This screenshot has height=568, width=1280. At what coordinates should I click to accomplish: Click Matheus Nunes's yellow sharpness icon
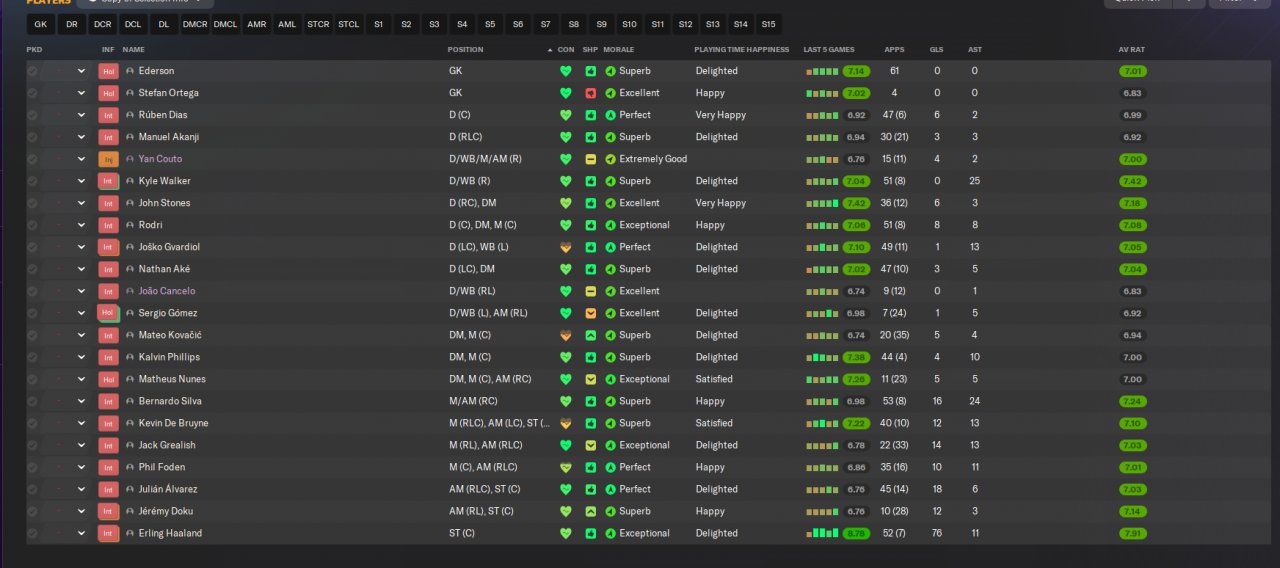pos(591,379)
